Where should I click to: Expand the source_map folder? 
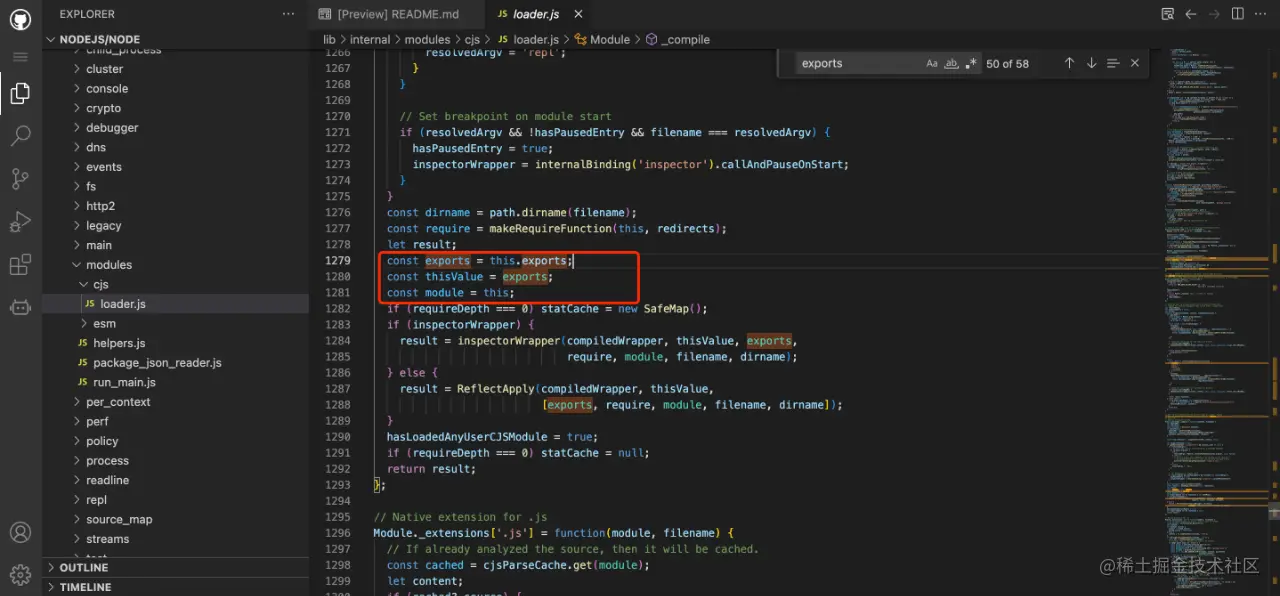click(175, 520)
